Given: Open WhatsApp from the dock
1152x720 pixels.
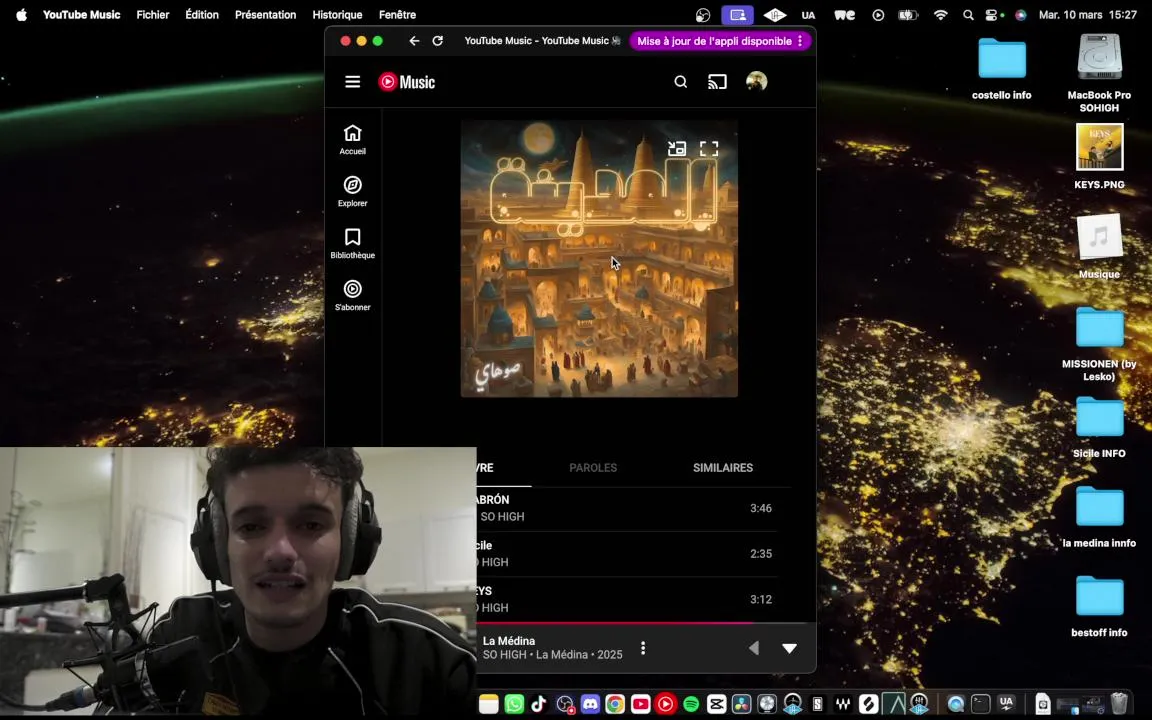Looking at the screenshot, I should [x=514, y=704].
